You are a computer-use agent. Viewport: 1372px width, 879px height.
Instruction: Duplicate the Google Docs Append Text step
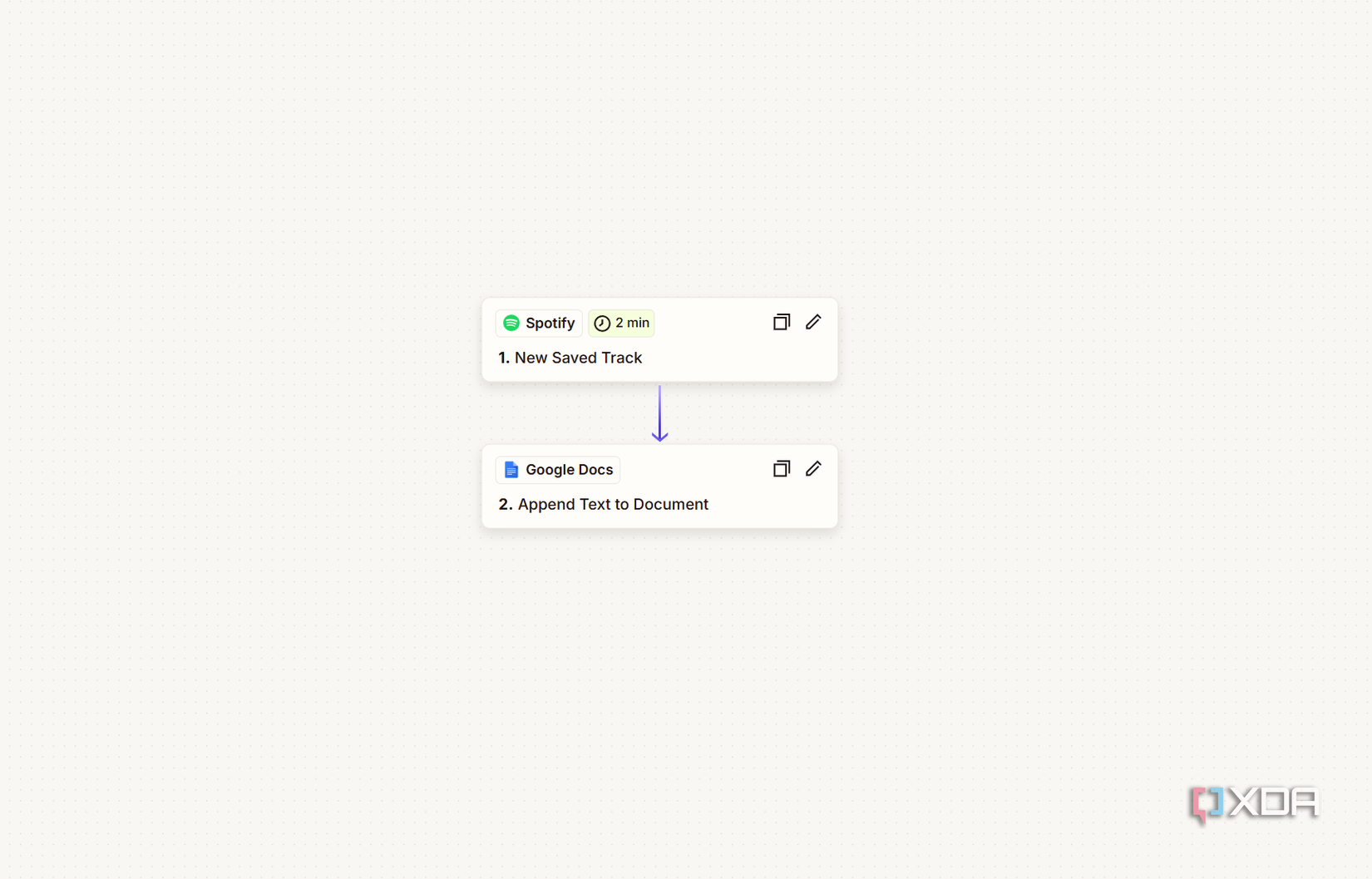point(781,469)
